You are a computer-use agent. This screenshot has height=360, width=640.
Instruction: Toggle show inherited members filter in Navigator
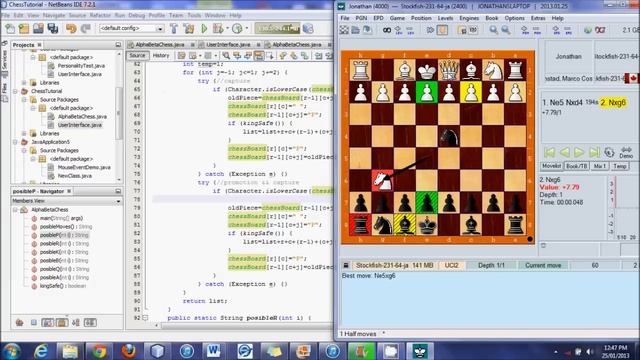click(19, 322)
